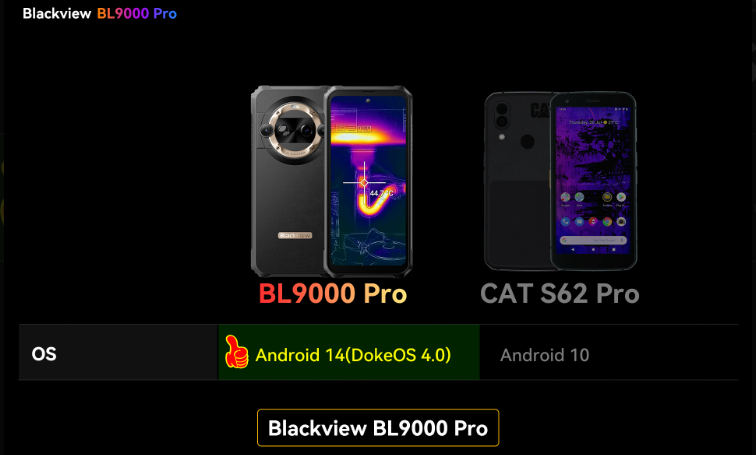This screenshot has height=455, width=756.
Task: Click the dual camera lenses on CAT S62 Pro
Action: pos(501,115)
